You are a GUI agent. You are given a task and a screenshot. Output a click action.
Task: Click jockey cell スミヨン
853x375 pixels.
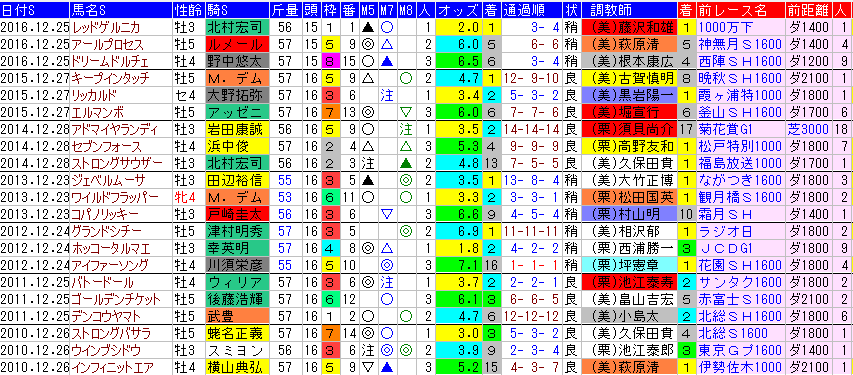[238, 350]
